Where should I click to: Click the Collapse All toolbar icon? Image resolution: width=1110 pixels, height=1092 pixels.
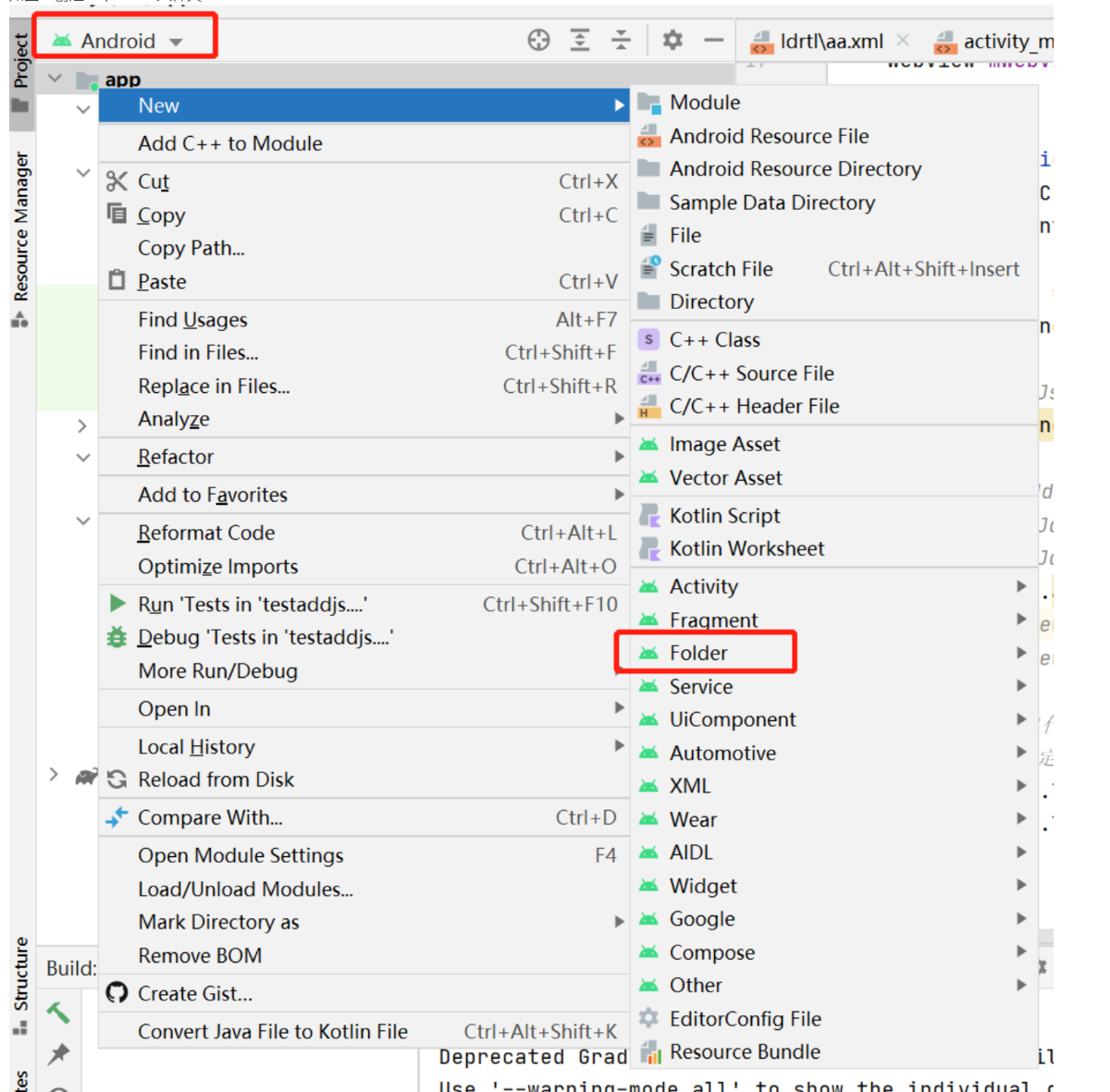(621, 40)
